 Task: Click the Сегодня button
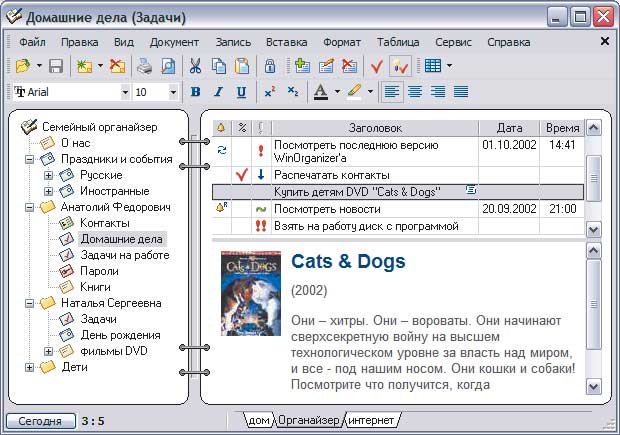[40, 421]
